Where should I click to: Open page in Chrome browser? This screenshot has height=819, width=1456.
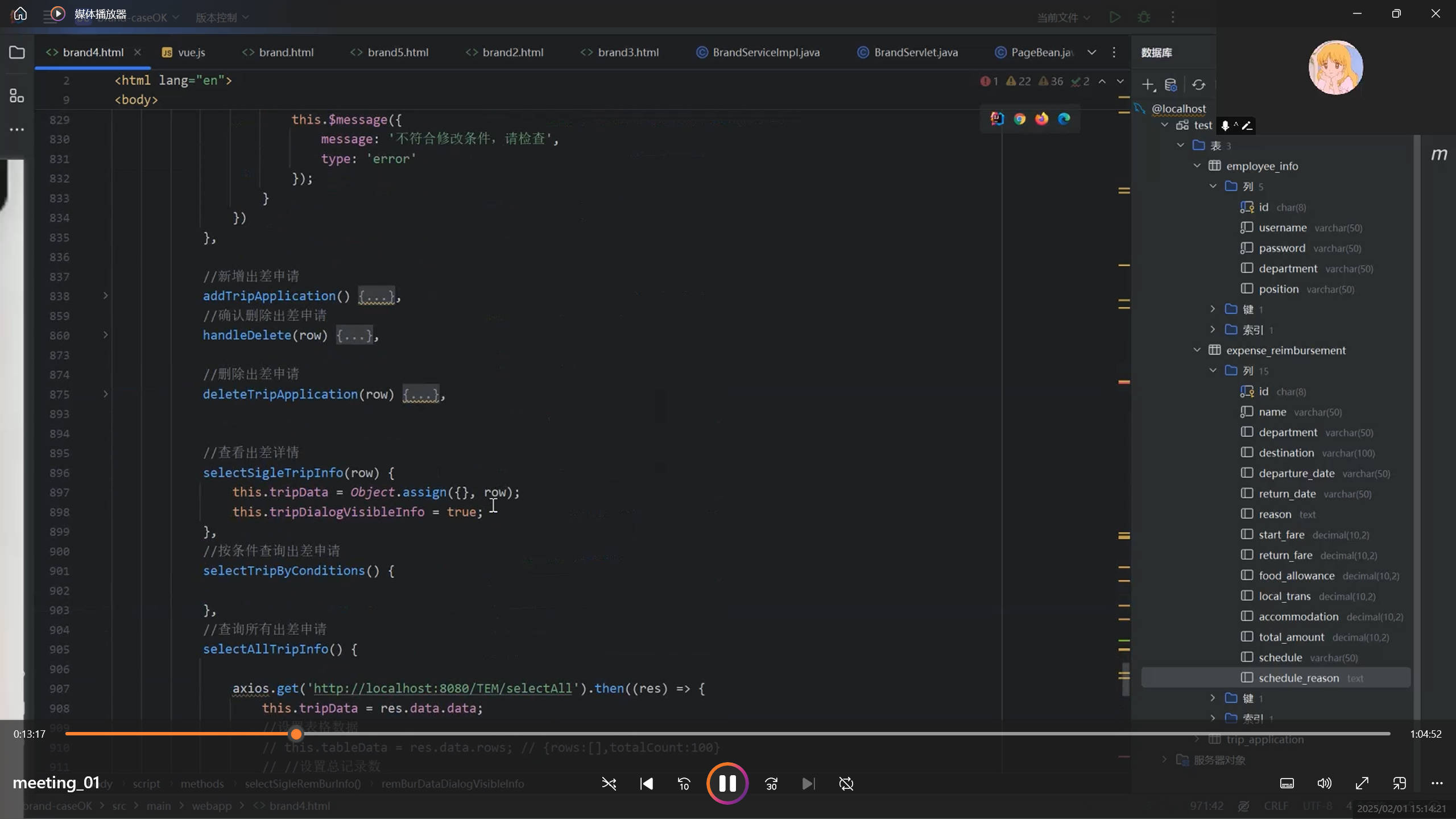click(1020, 118)
